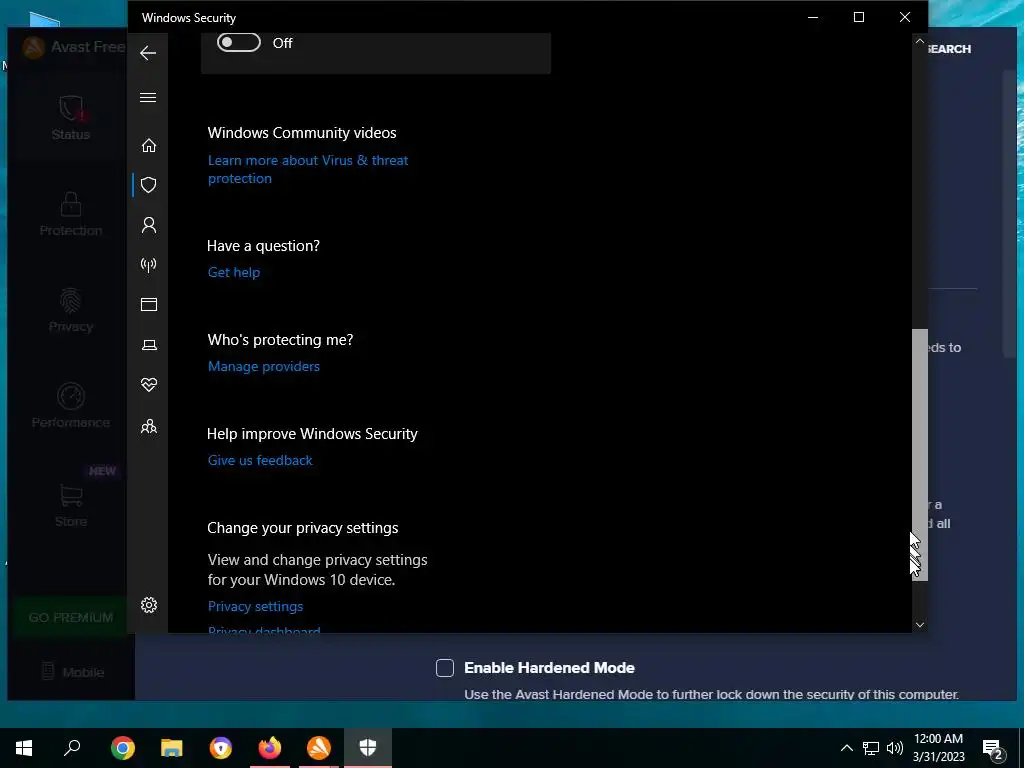Select "Change your privacy settings" heading
This screenshot has width=1024, height=768.
tap(302, 528)
